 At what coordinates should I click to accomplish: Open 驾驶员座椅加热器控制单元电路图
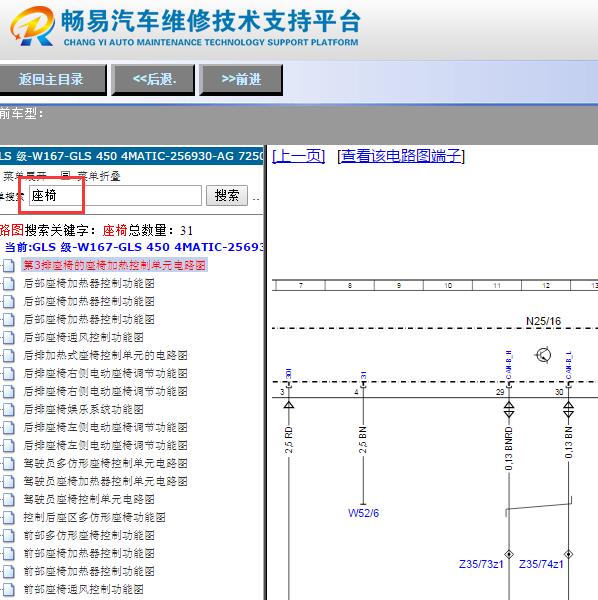[105, 481]
